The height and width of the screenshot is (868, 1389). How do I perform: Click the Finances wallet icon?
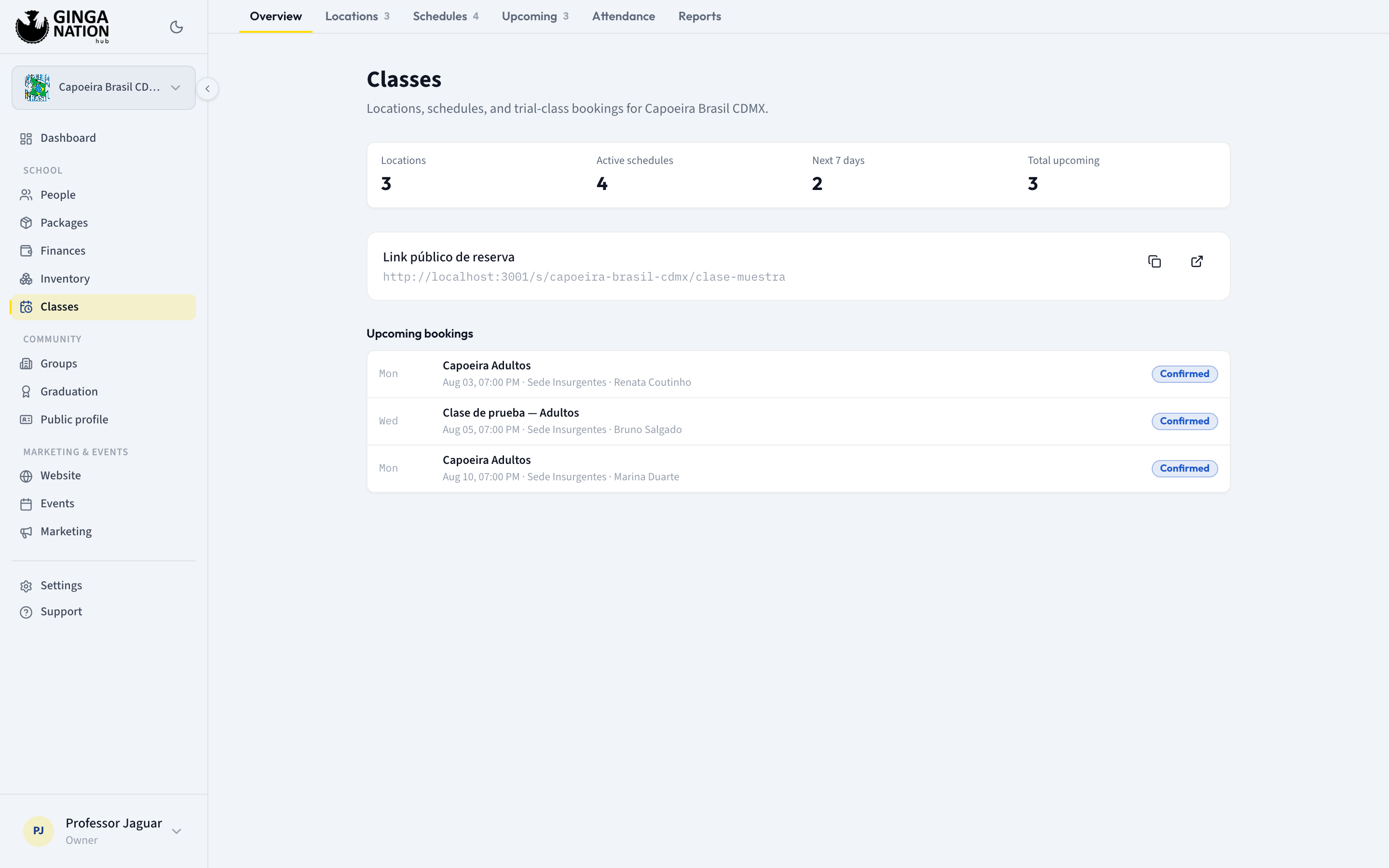(26, 251)
